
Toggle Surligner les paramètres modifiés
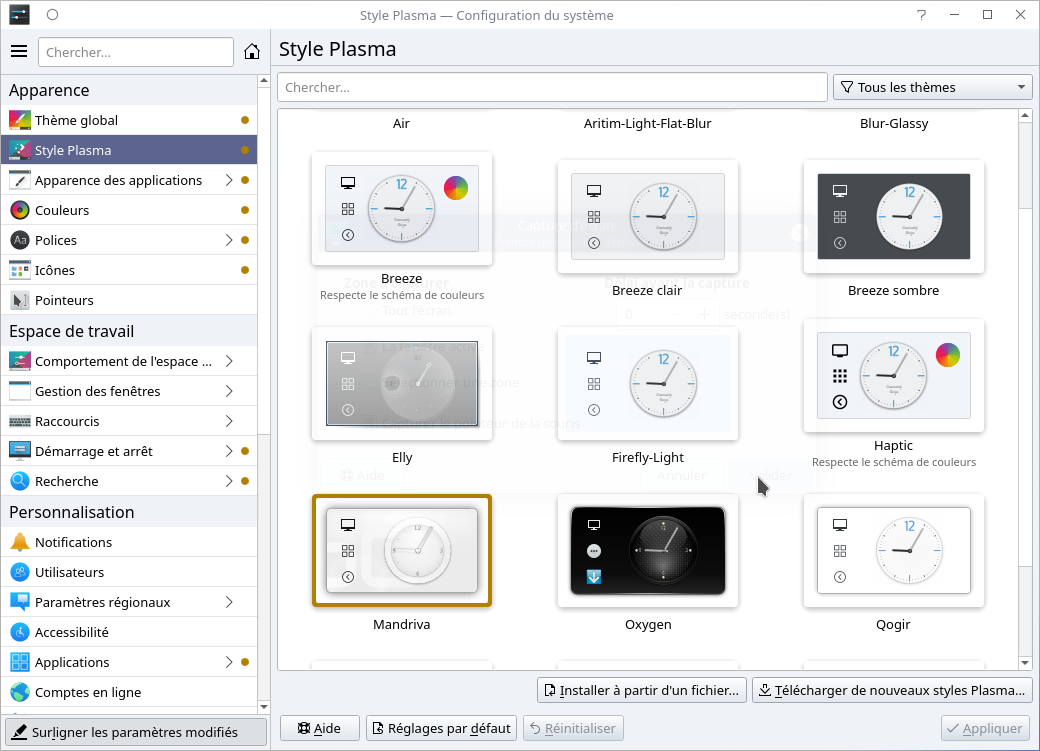tap(136, 732)
